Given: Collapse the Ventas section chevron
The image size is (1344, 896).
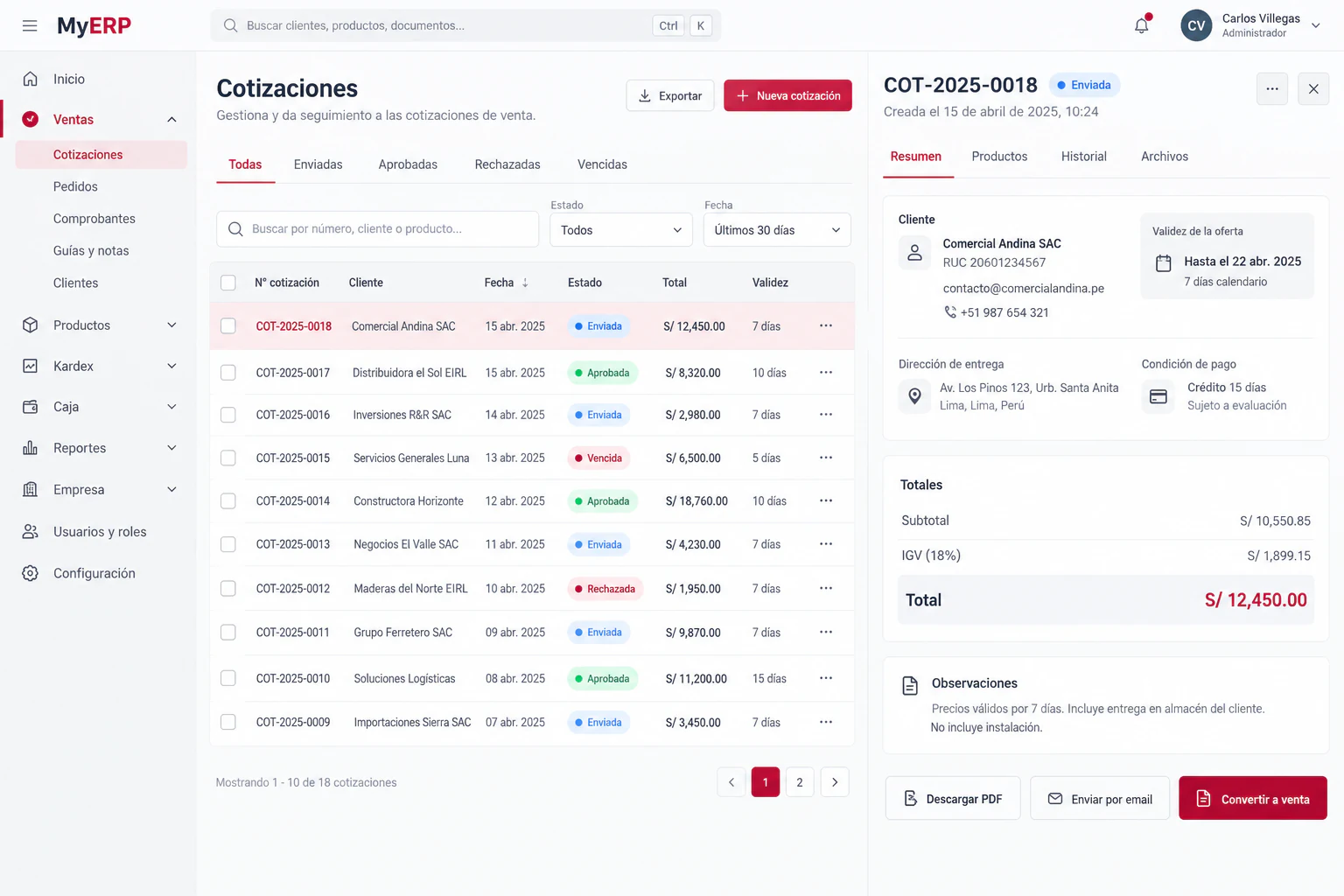Looking at the screenshot, I should click(171, 120).
